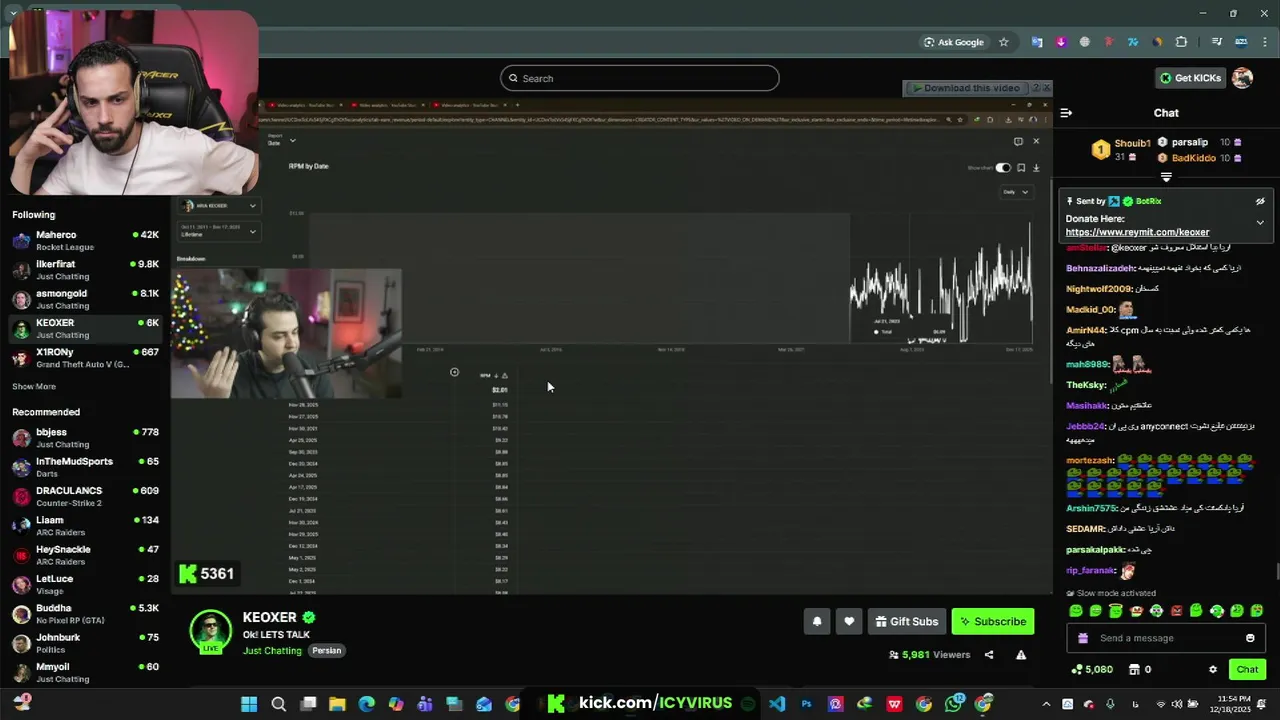
Task: Expand the gift leaderboard handle
Action: 1166,177
